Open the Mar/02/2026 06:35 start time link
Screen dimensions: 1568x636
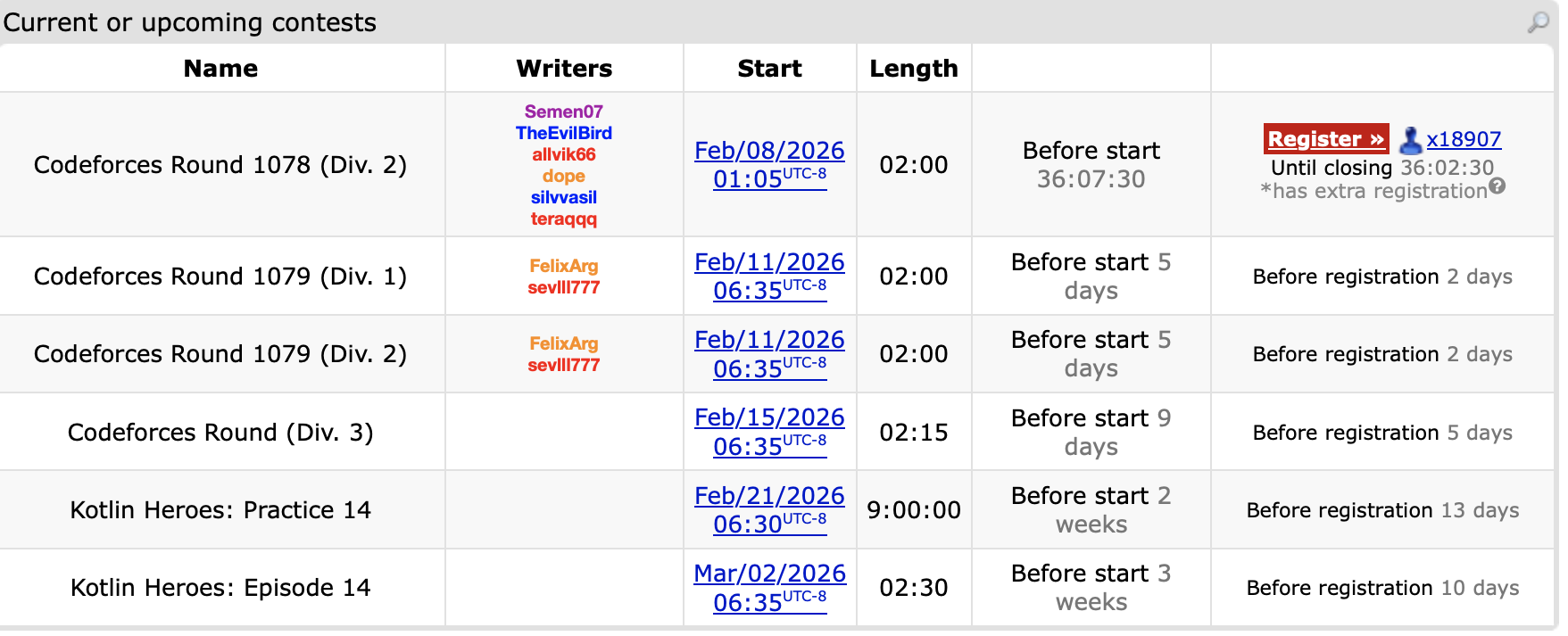point(769,587)
